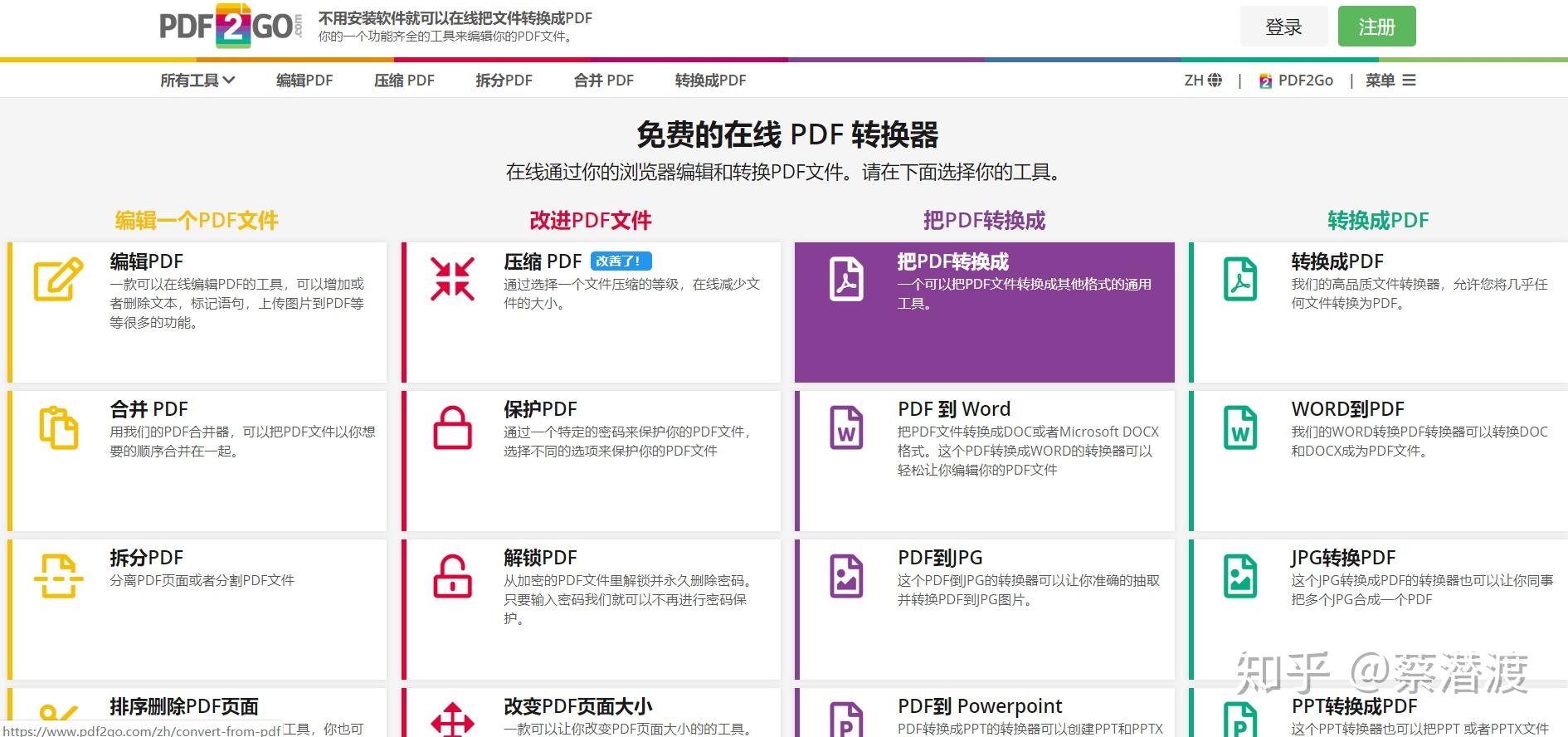Screen dimensions: 1568x737
Task: Click the 编辑一个PDF文件 column heading
Action: 197,221
